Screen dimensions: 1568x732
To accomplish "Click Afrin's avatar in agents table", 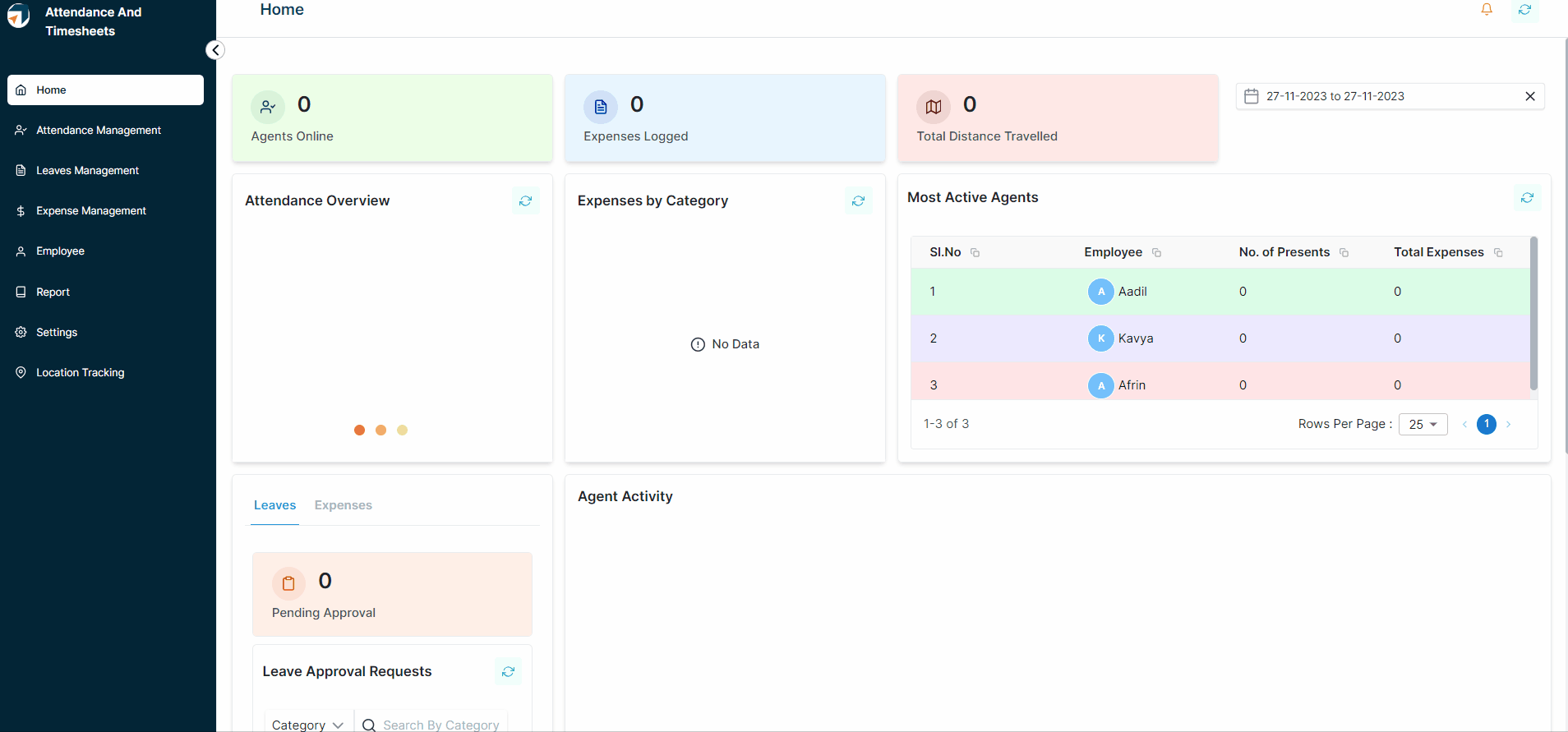I will pyautogui.click(x=1101, y=385).
